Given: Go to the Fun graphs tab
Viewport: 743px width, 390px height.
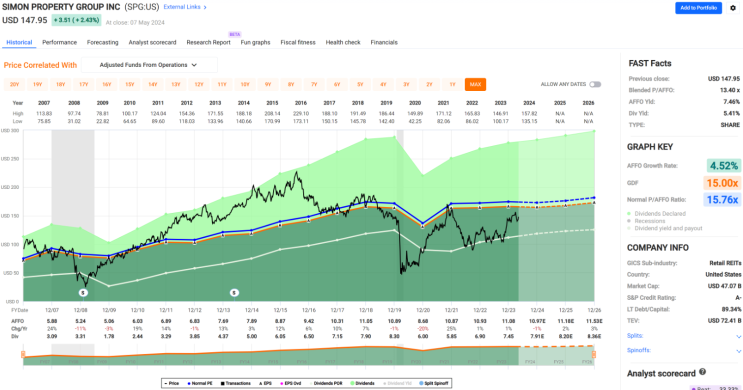Looking at the screenshot, I should pos(255,42).
